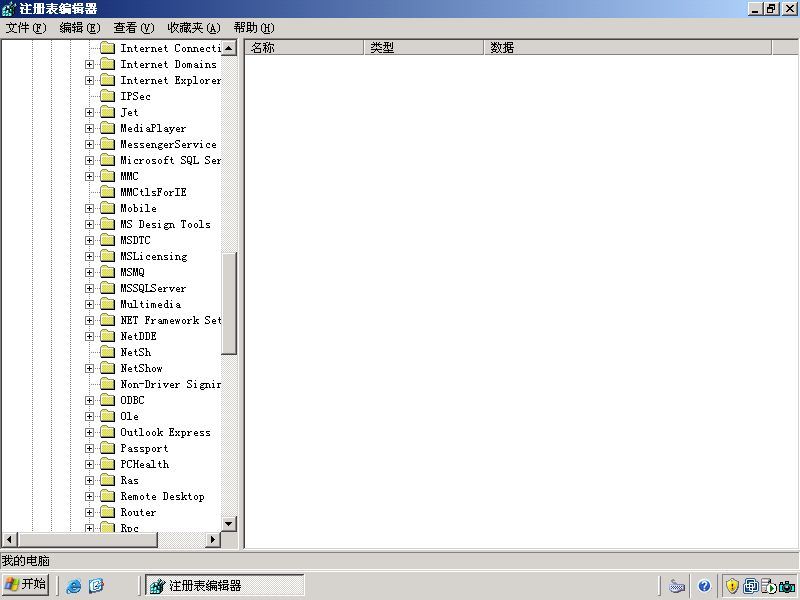Launch Internet Explorer from quick launch
Image resolution: width=800 pixels, height=600 pixels.
74,586
